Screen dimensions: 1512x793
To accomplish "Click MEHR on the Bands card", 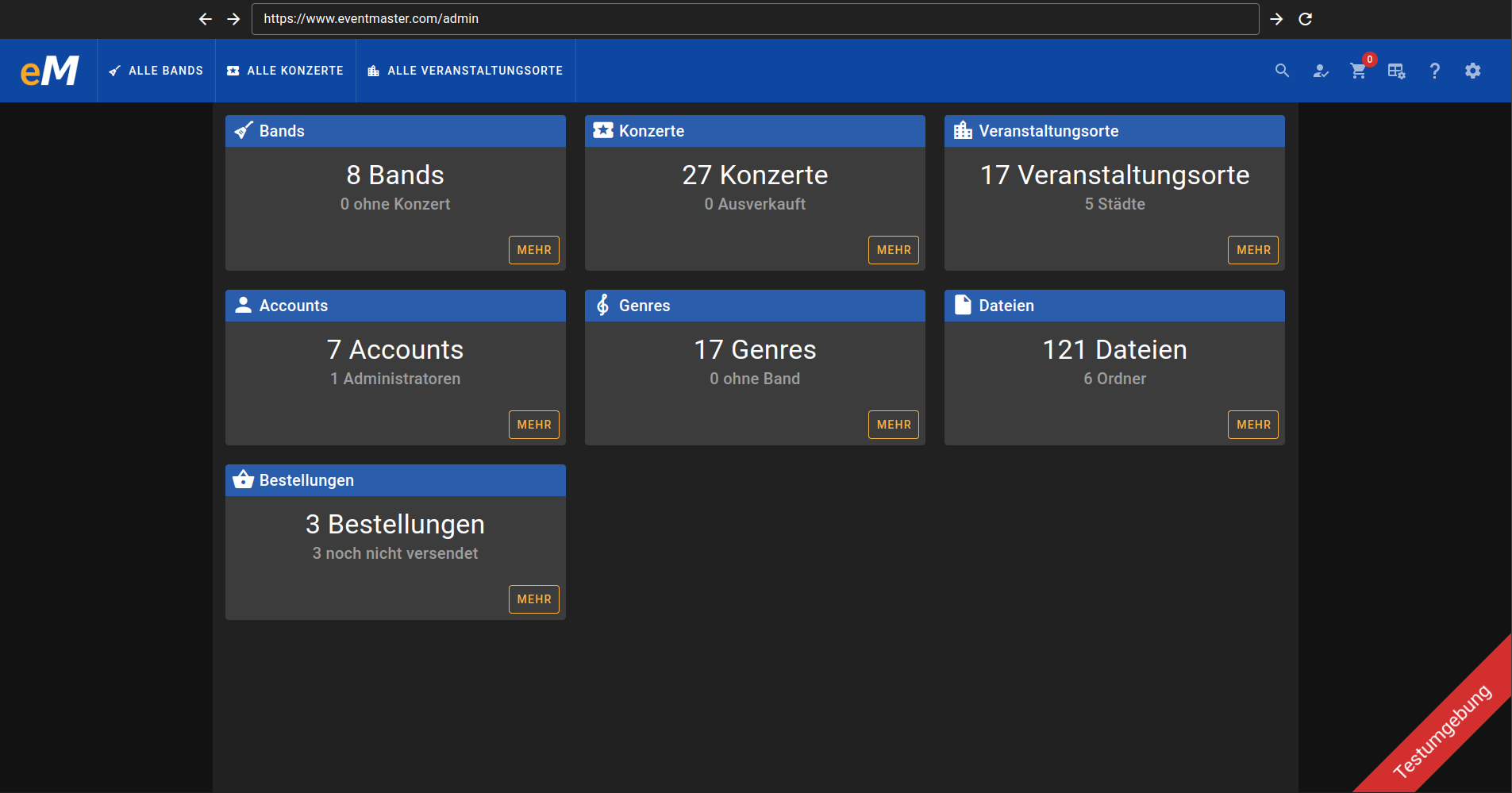I will tap(533, 249).
